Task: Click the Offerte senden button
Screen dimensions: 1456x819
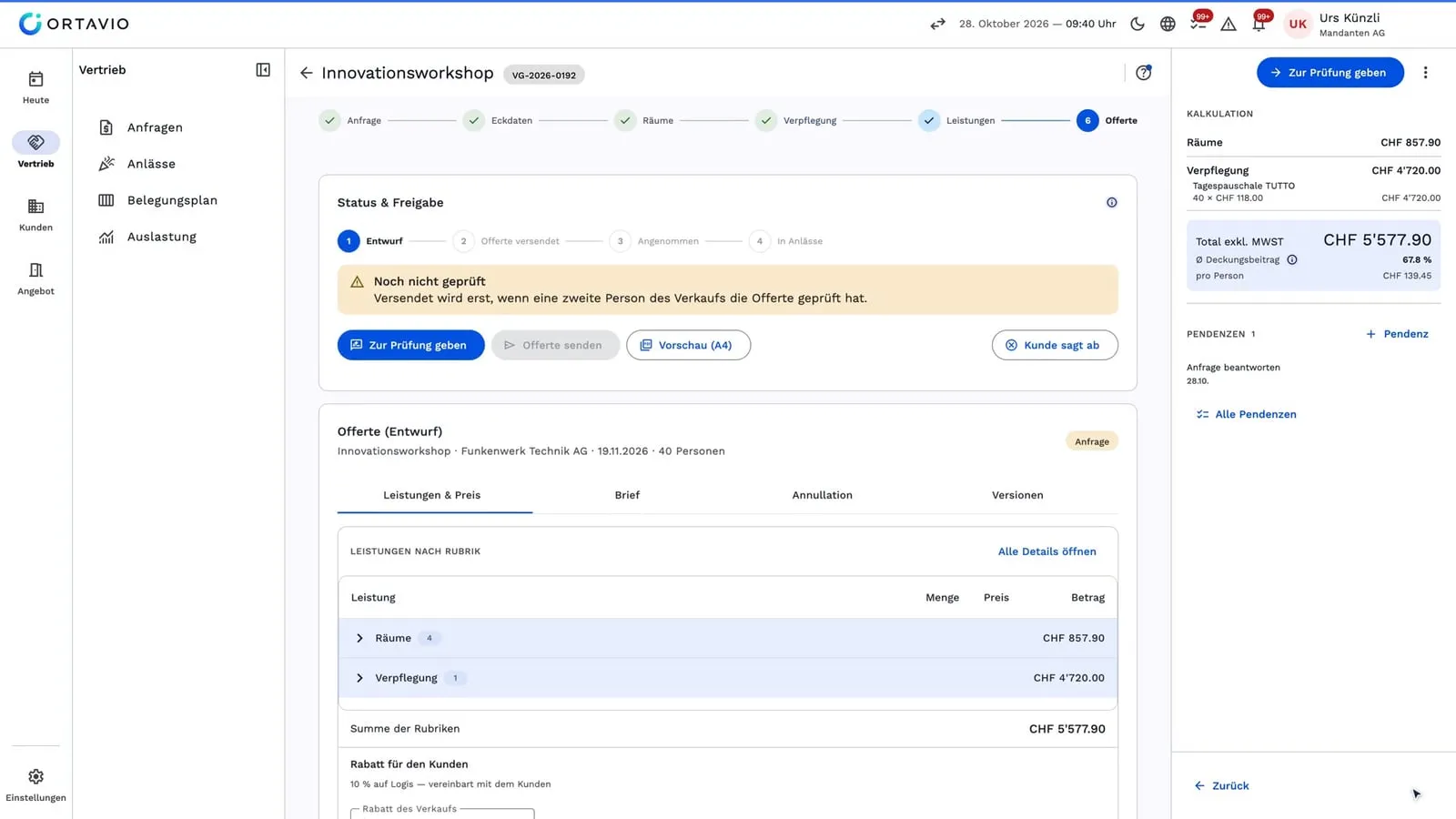Action: click(555, 345)
